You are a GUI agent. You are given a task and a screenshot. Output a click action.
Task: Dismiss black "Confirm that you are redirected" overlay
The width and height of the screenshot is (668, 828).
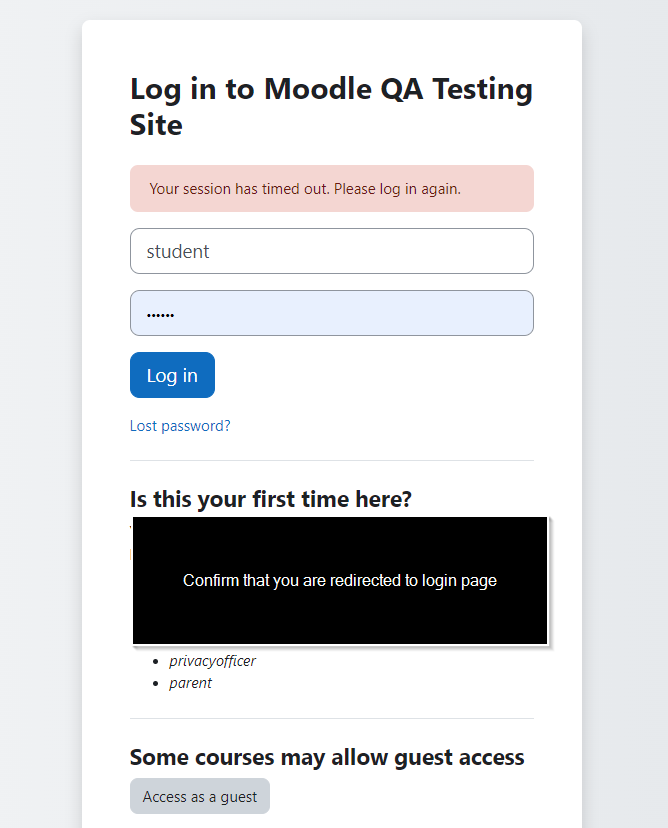click(x=340, y=580)
